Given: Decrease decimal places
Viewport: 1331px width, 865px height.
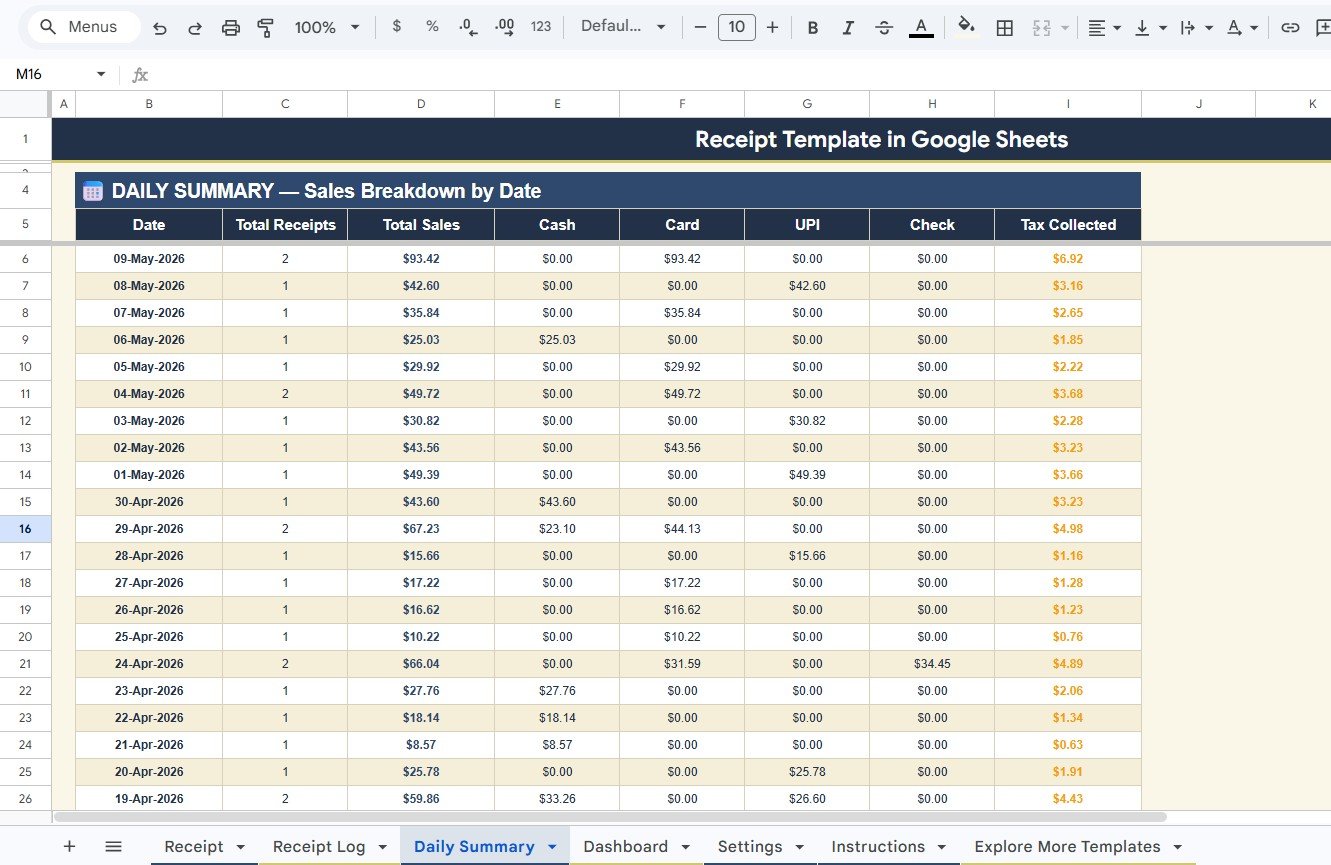Looking at the screenshot, I should pyautogui.click(x=468, y=27).
